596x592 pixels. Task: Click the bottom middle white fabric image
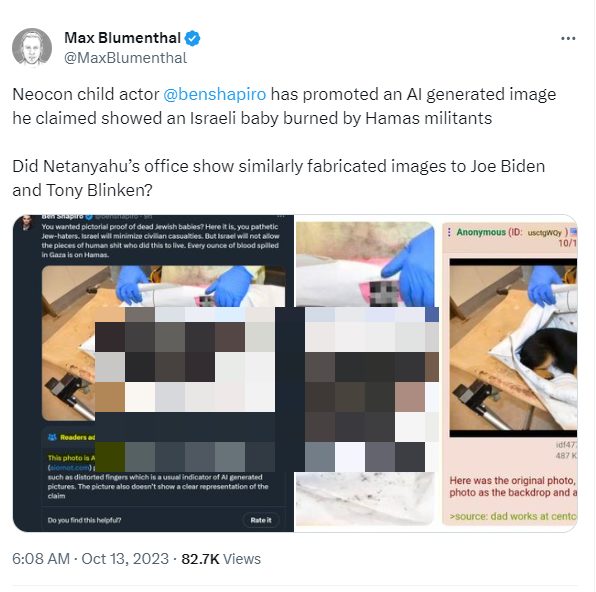(x=365, y=499)
